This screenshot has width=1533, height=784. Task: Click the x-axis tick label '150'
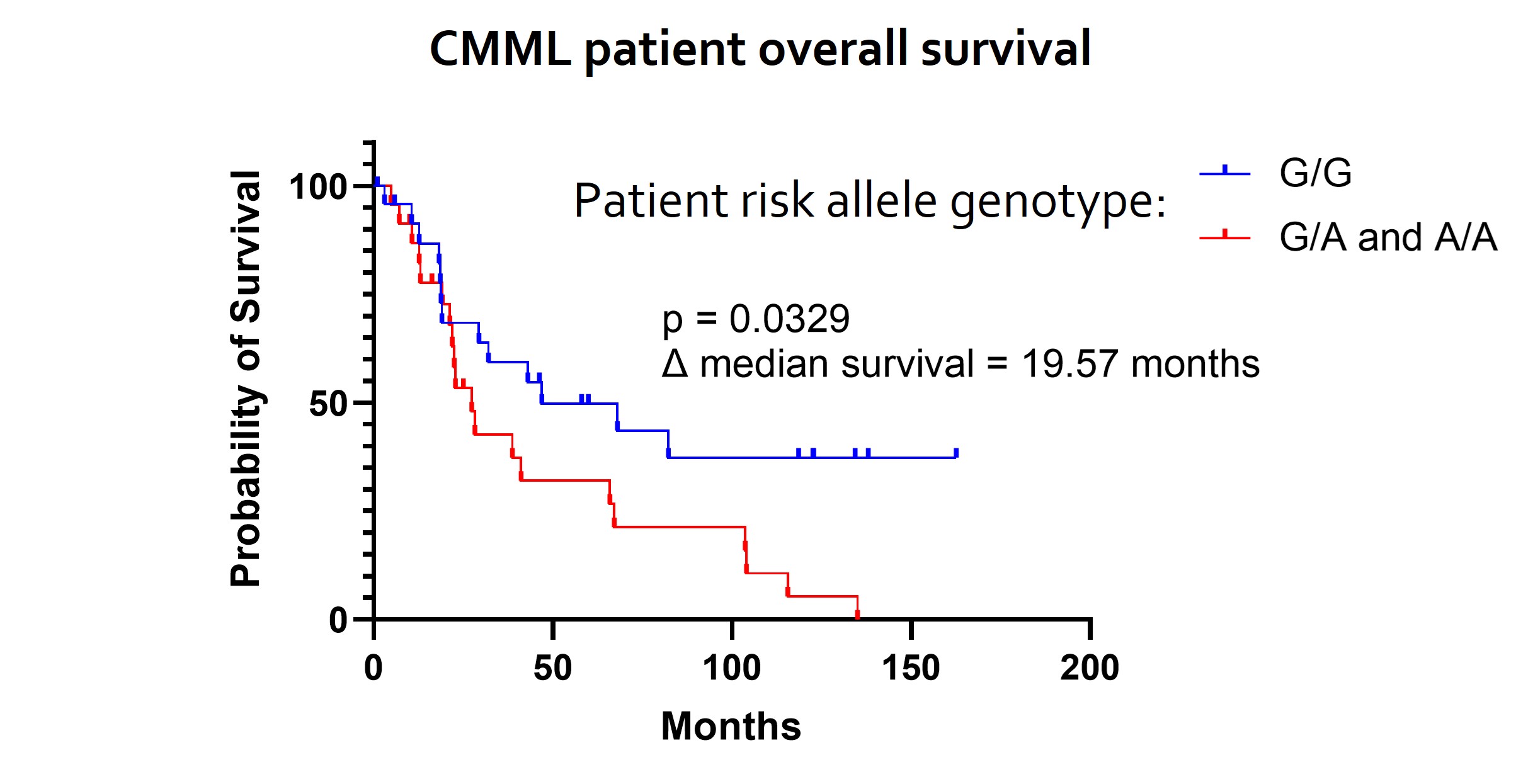pyautogui.click(x=911, y=668)
